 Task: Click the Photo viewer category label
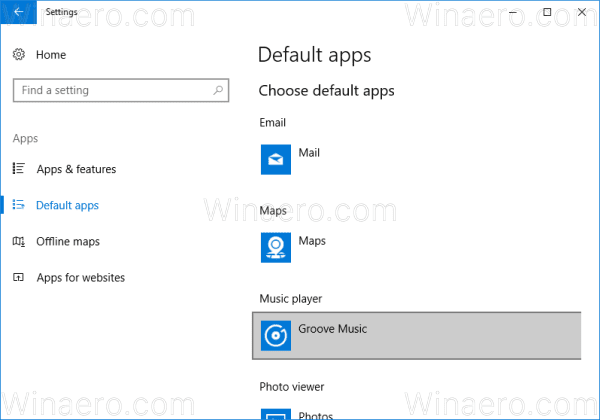[292, 387]
